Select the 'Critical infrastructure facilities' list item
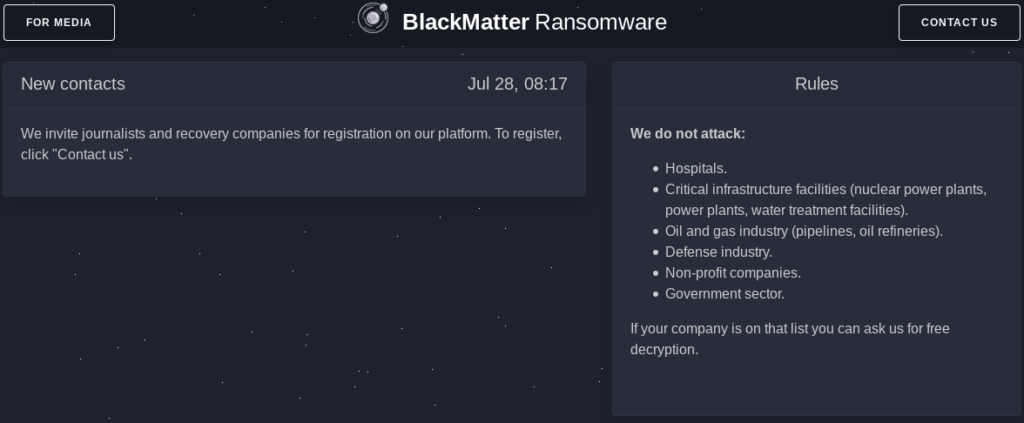Image resolution: width=1024 pixels, height=423 pixels. pos(825,200)
